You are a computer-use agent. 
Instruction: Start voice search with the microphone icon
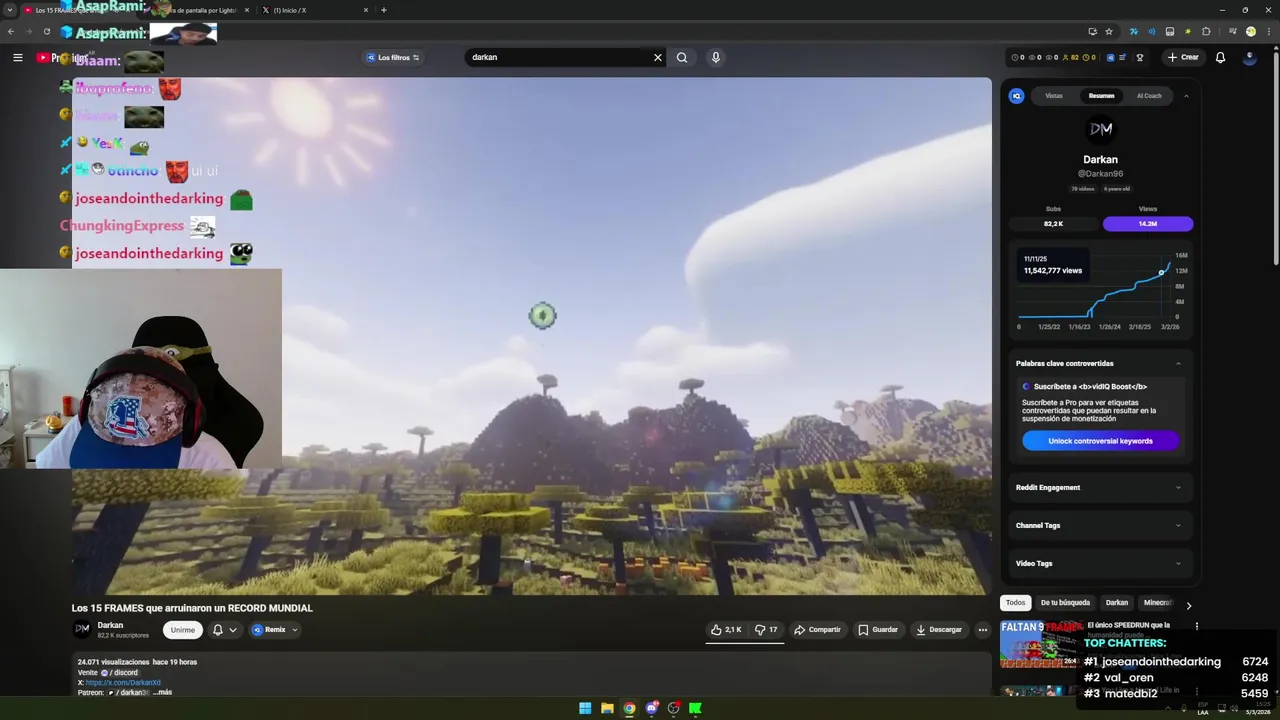pos(715,57)
